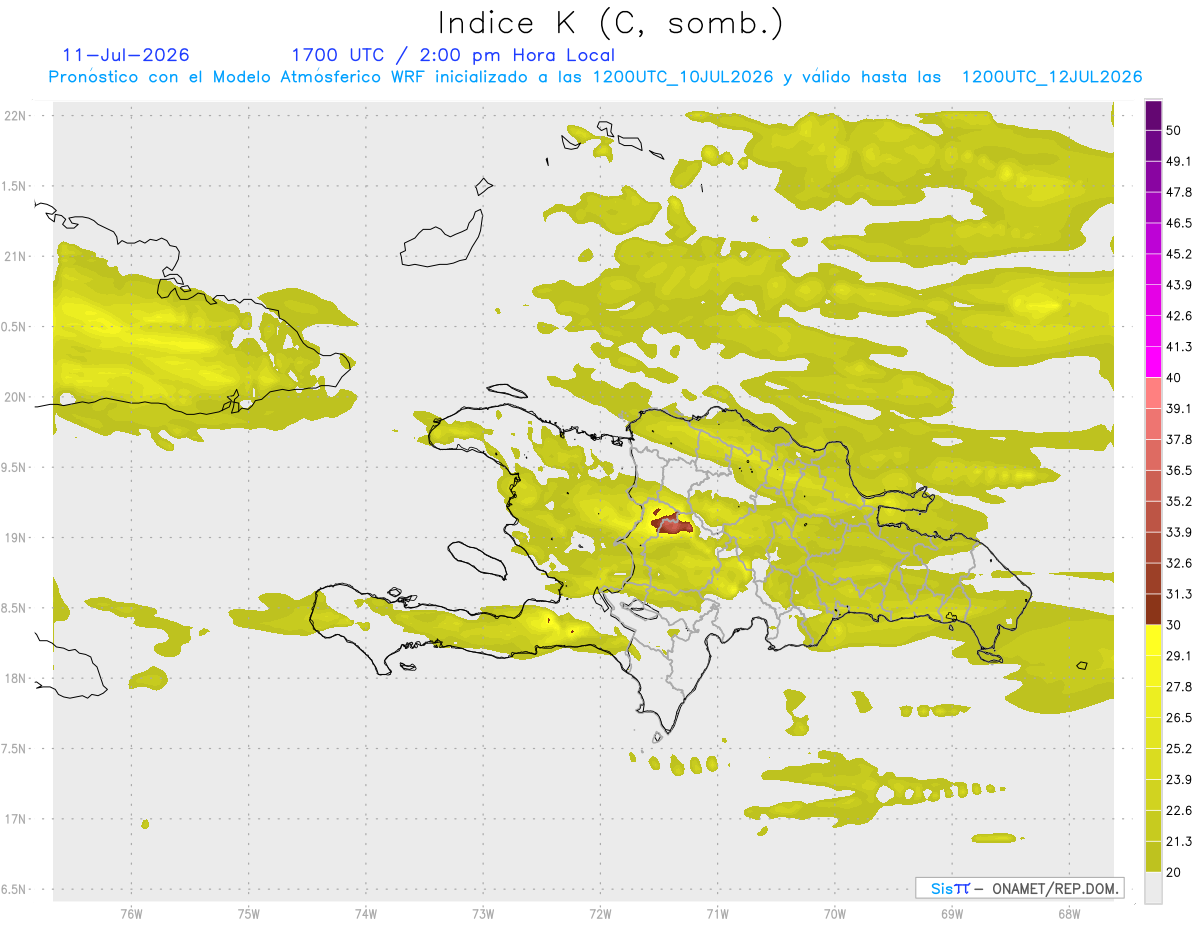This screenshot has width=1200, height=927.
Task: Click the title "Indice K (C, somb.)"
Action: 611,23
